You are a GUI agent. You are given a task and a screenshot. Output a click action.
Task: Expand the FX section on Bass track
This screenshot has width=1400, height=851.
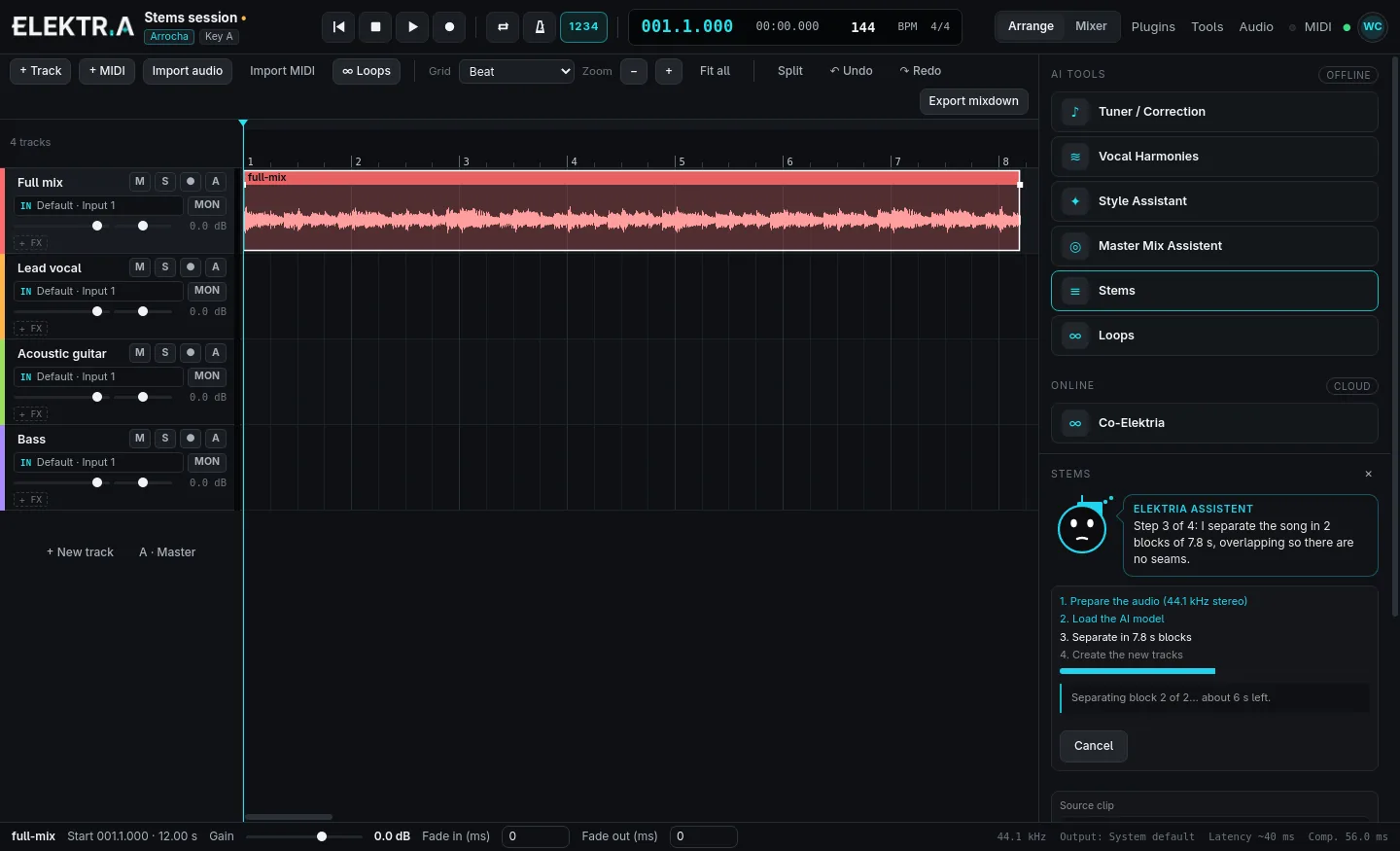pos(31,500)
